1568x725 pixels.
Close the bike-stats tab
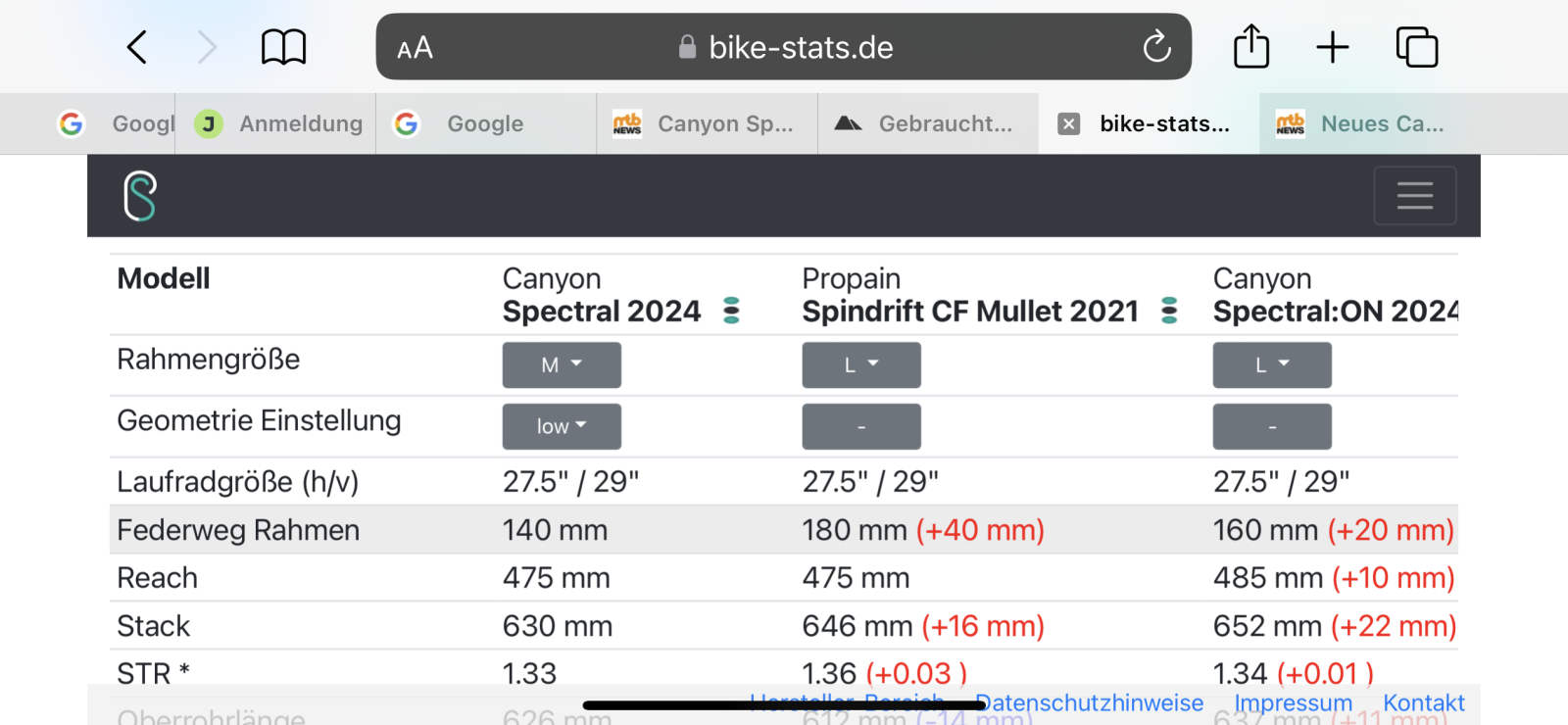[x=1069, y=124]
